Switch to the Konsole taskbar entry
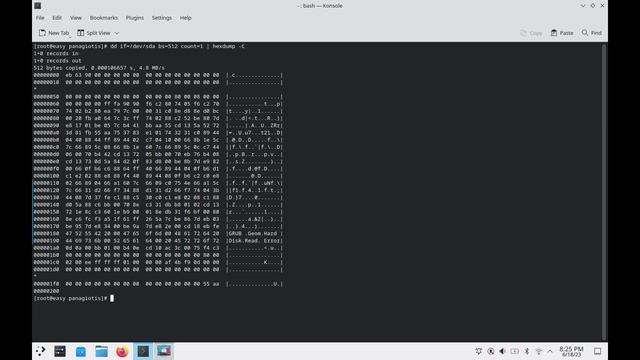 143,351
